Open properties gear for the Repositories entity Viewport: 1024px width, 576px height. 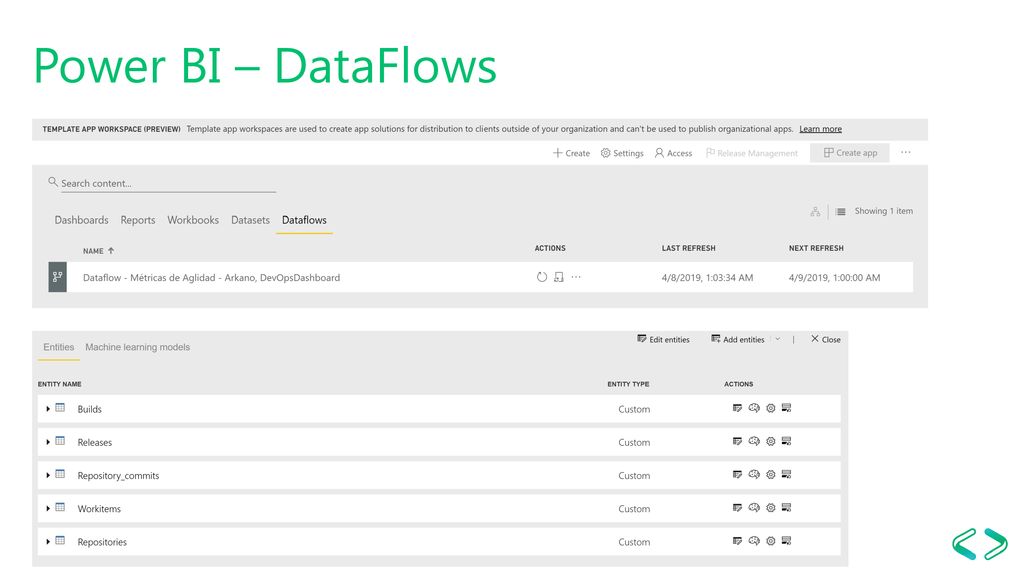click(x=771, y=541)
